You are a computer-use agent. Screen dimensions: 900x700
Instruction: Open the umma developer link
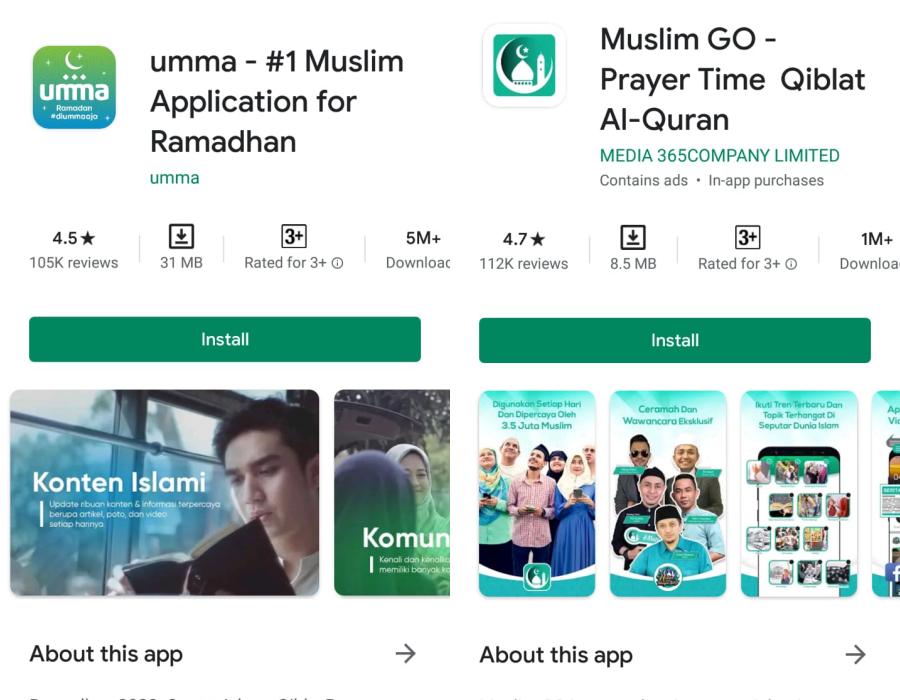coord(174,178)
